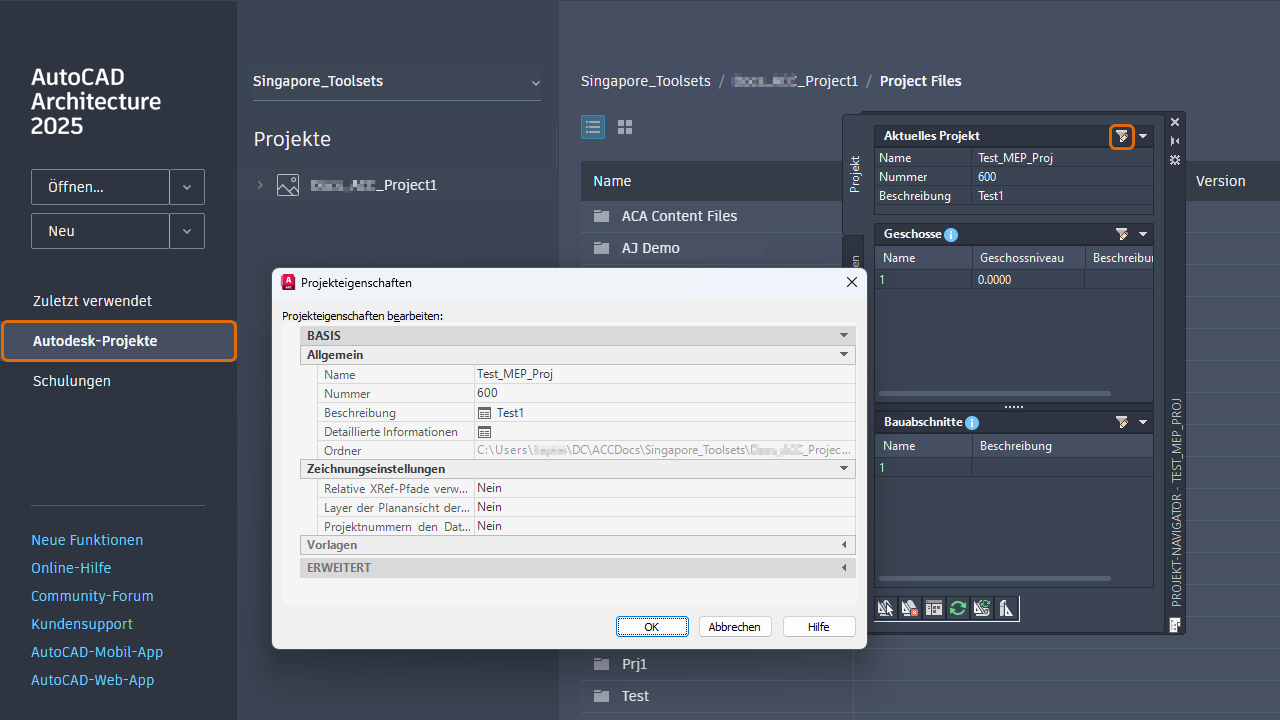Expand the _Project1 tree node under Projekte
Image resolution: width=1280 pixels, height=720 pixels.
260,185
